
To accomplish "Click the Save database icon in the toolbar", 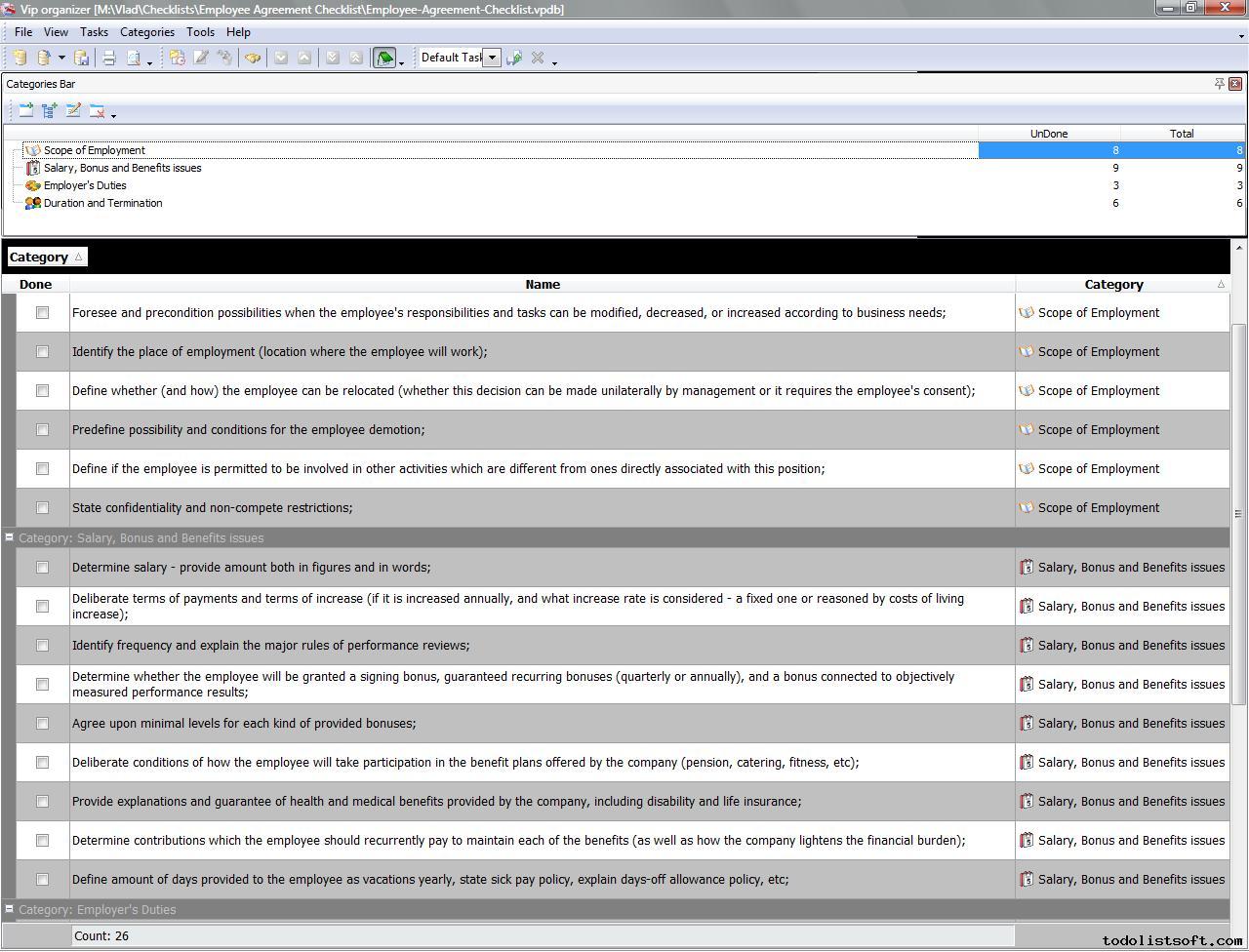I will pos(82,59).
